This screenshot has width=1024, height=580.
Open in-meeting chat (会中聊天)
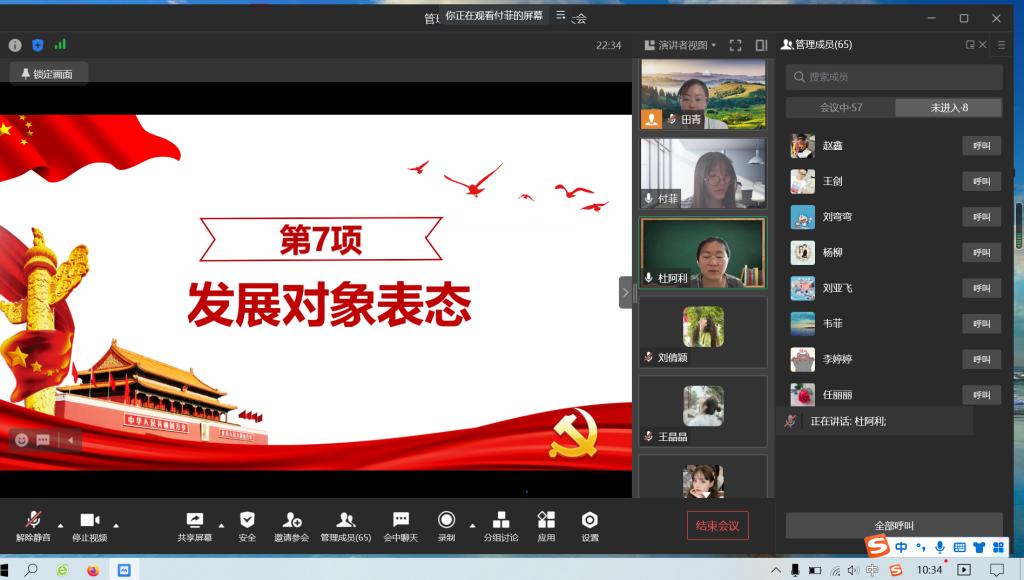coord(400,525)
